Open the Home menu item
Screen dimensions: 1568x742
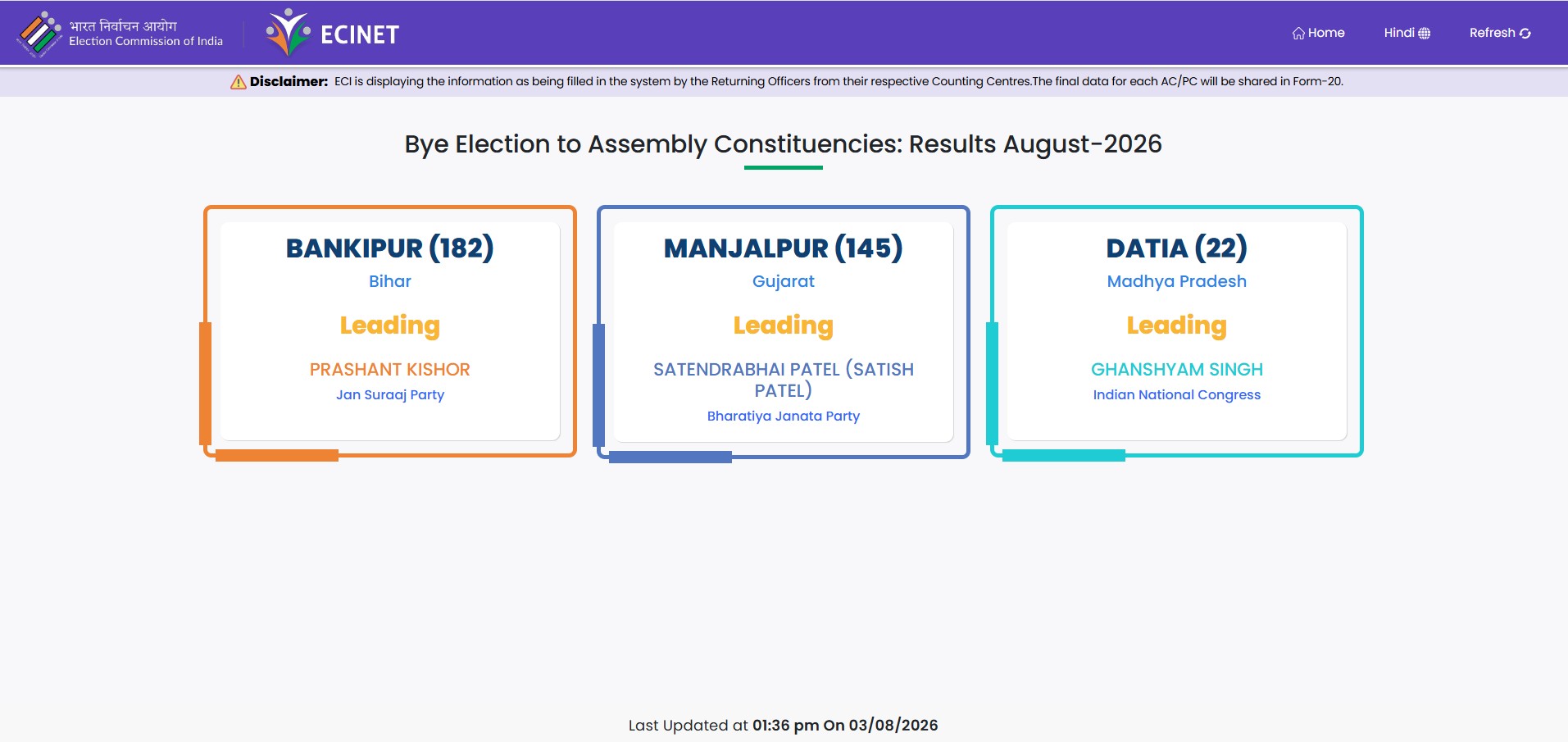1319,33
